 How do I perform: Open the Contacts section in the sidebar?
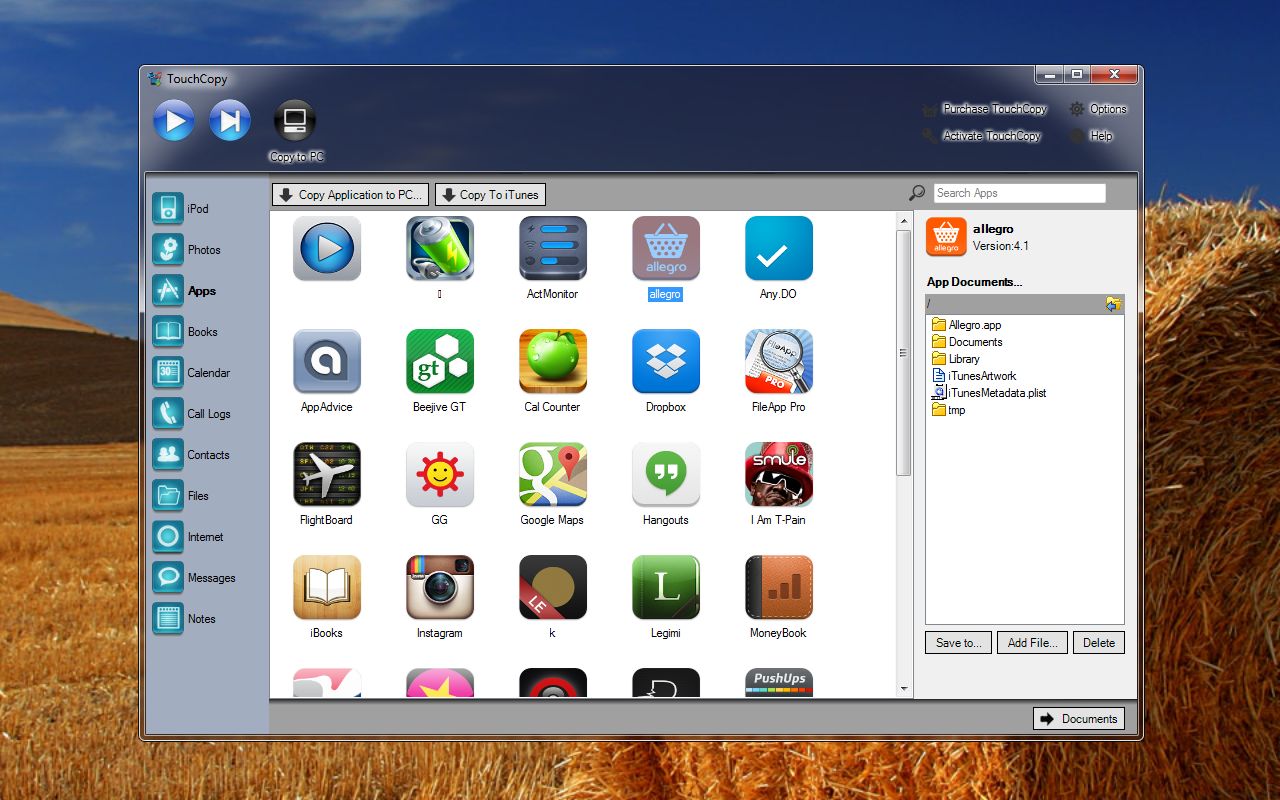[192, 454]
